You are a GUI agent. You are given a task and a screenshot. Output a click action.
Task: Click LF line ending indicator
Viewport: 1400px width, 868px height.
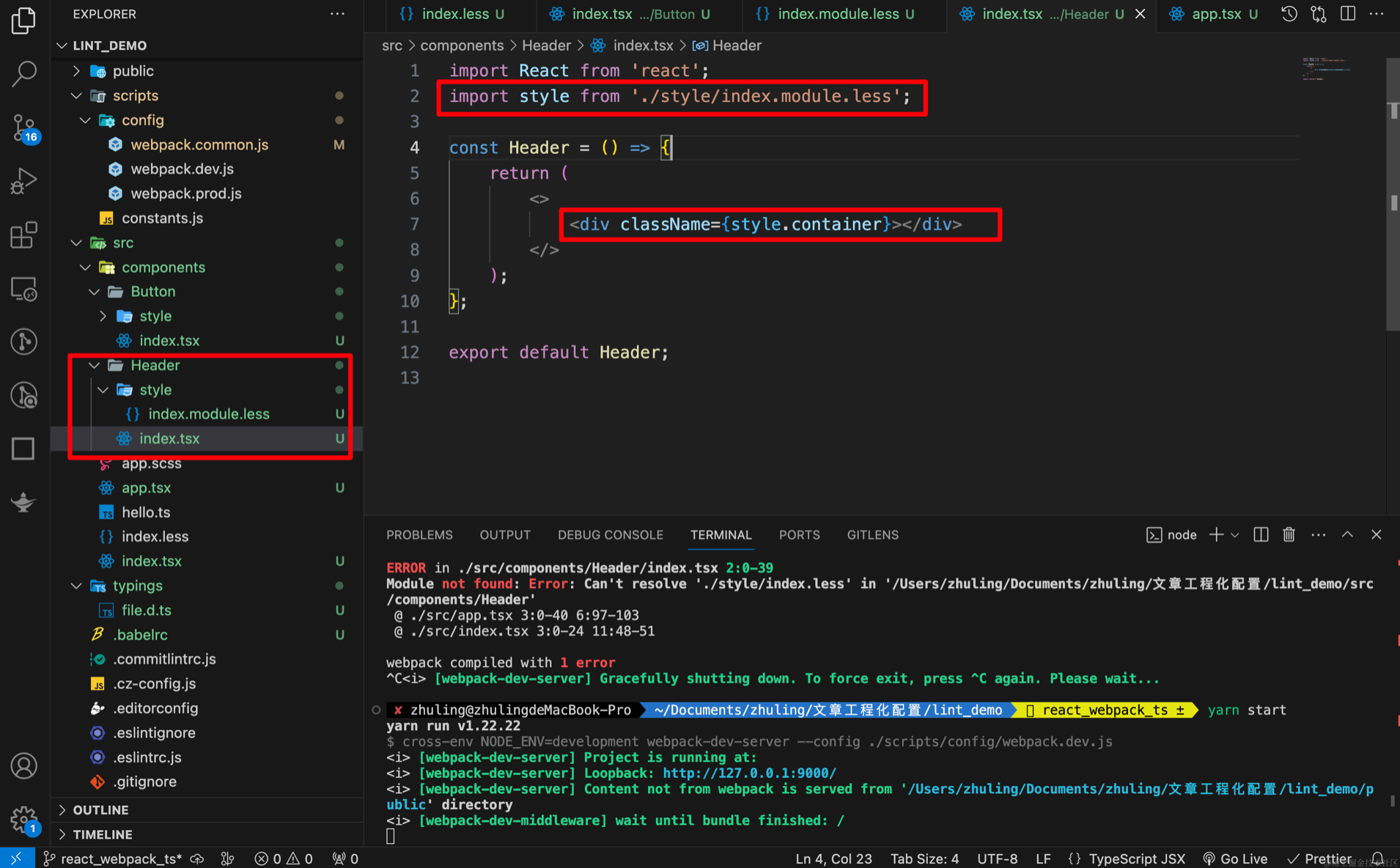coord(1043,858)
